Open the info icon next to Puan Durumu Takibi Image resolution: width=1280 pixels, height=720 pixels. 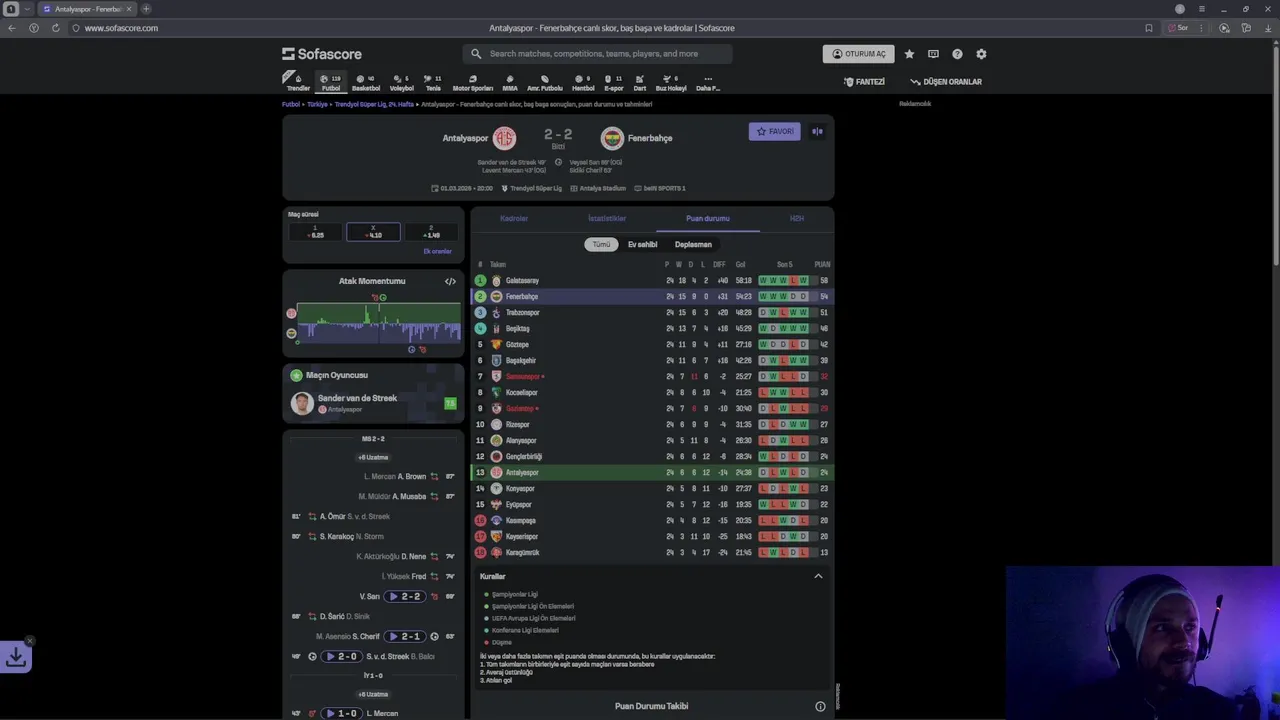click(820, 706)
